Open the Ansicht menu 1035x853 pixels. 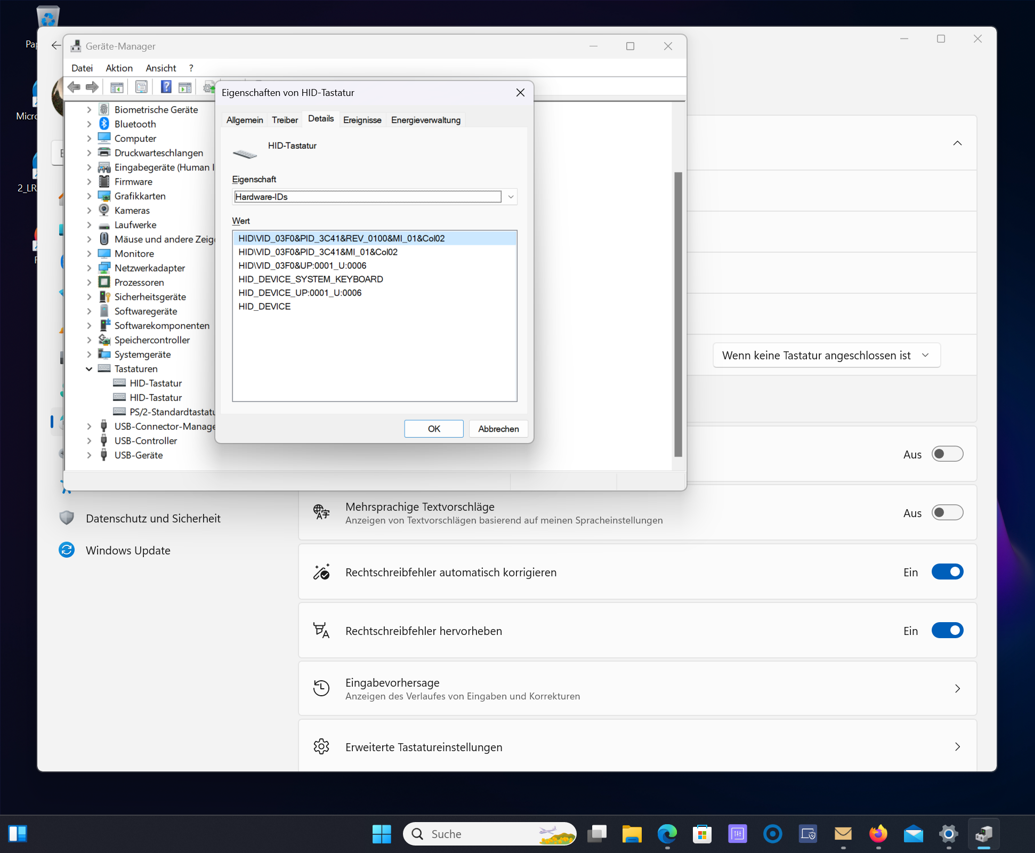(x=160, y=68)
